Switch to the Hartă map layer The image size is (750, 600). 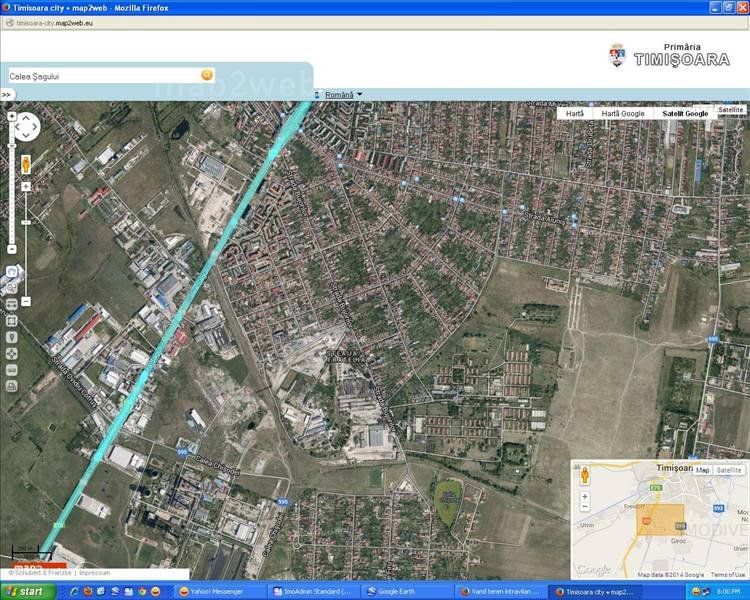coord(575,114)
